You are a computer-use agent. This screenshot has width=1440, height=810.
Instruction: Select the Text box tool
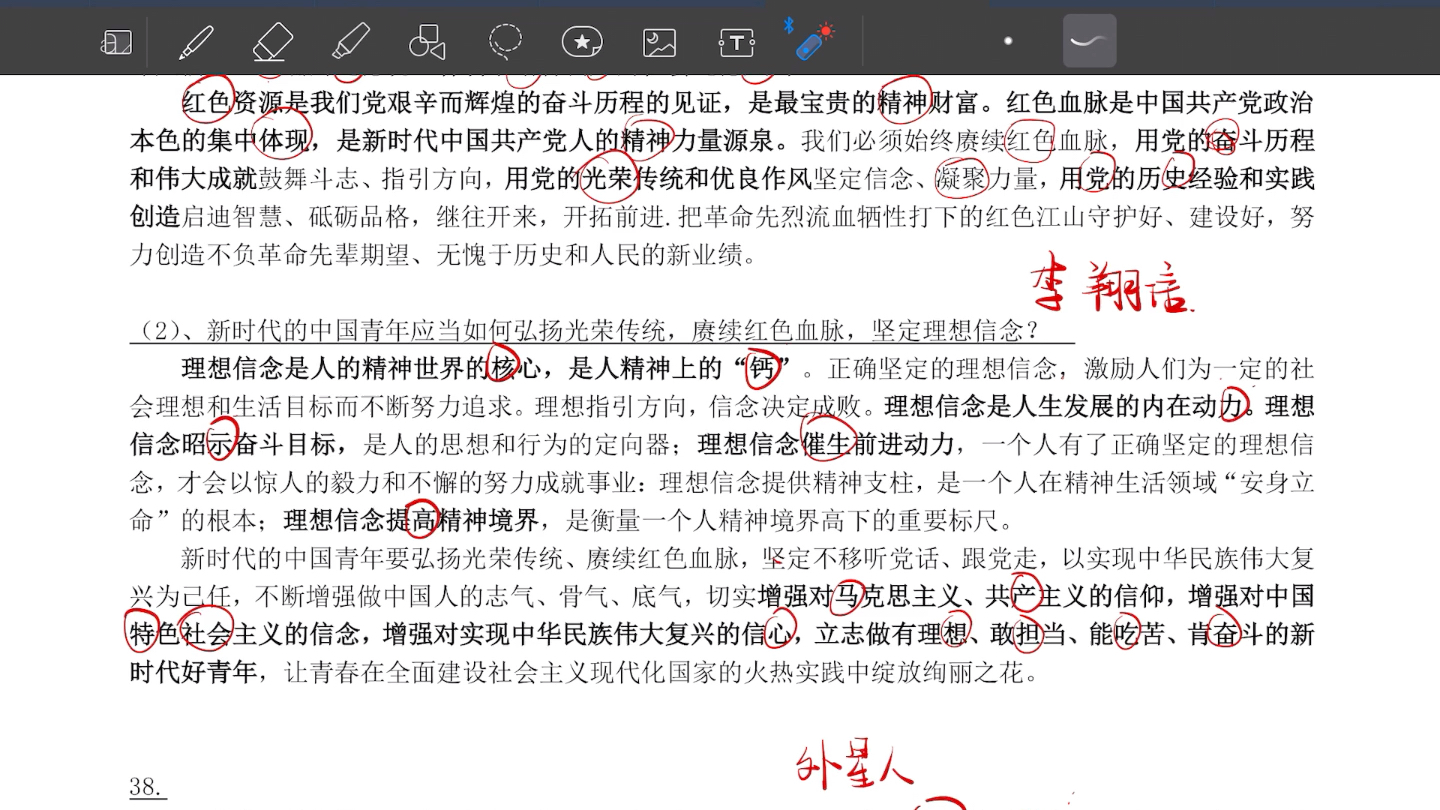tap(737, 42)
